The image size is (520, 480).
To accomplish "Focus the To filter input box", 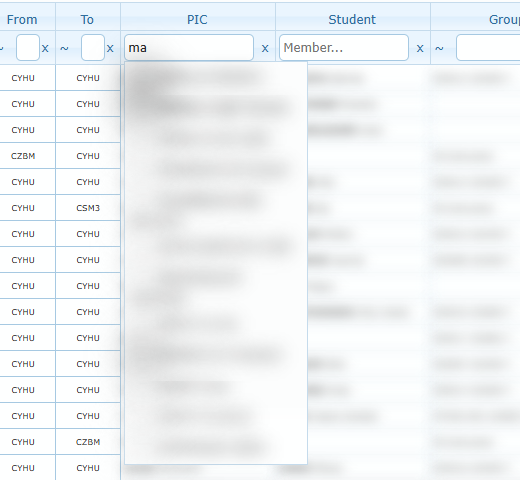I will [93, 48].
